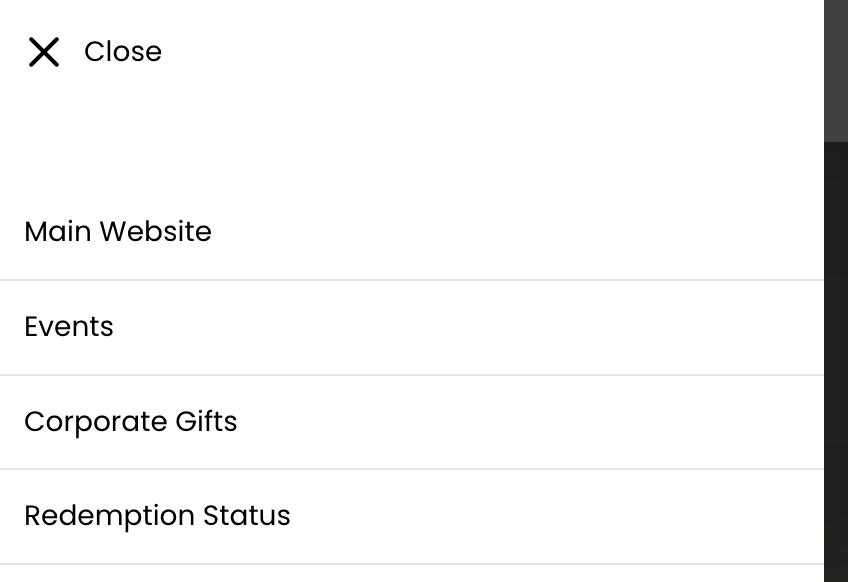The image size is (848, 582).
Task: Click the word Corporate in the menu
Action: [96, 422]
